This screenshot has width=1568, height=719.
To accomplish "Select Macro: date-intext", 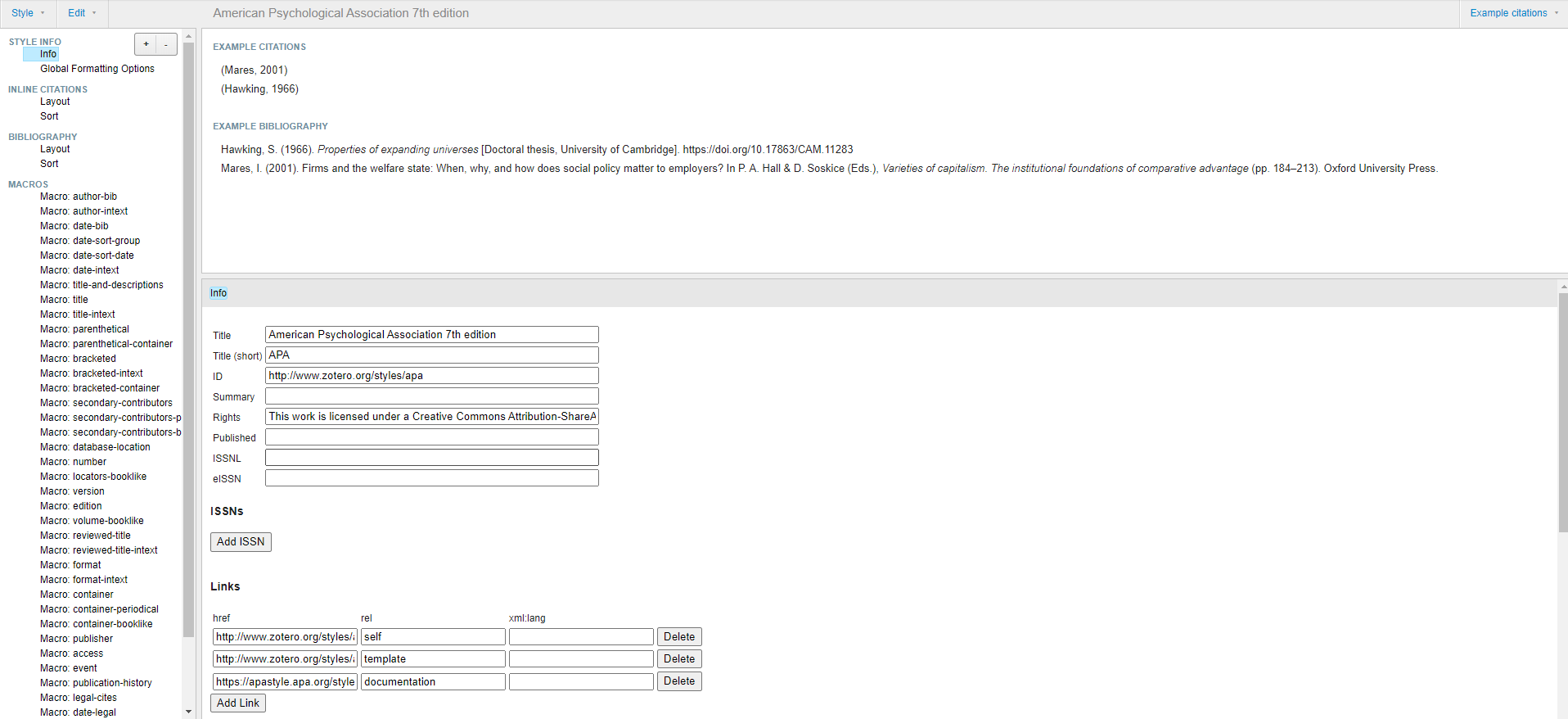I will click(79, 270).
